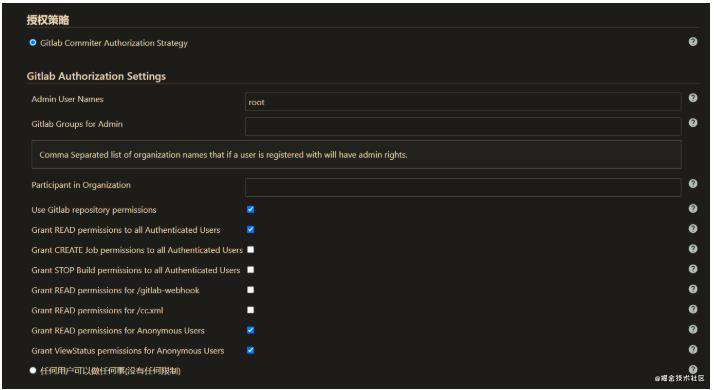The height and width of the screenshot is (390, 714).
Task: Show help for READ permissions for /cc.xml
Action: (x=693, y=309)
